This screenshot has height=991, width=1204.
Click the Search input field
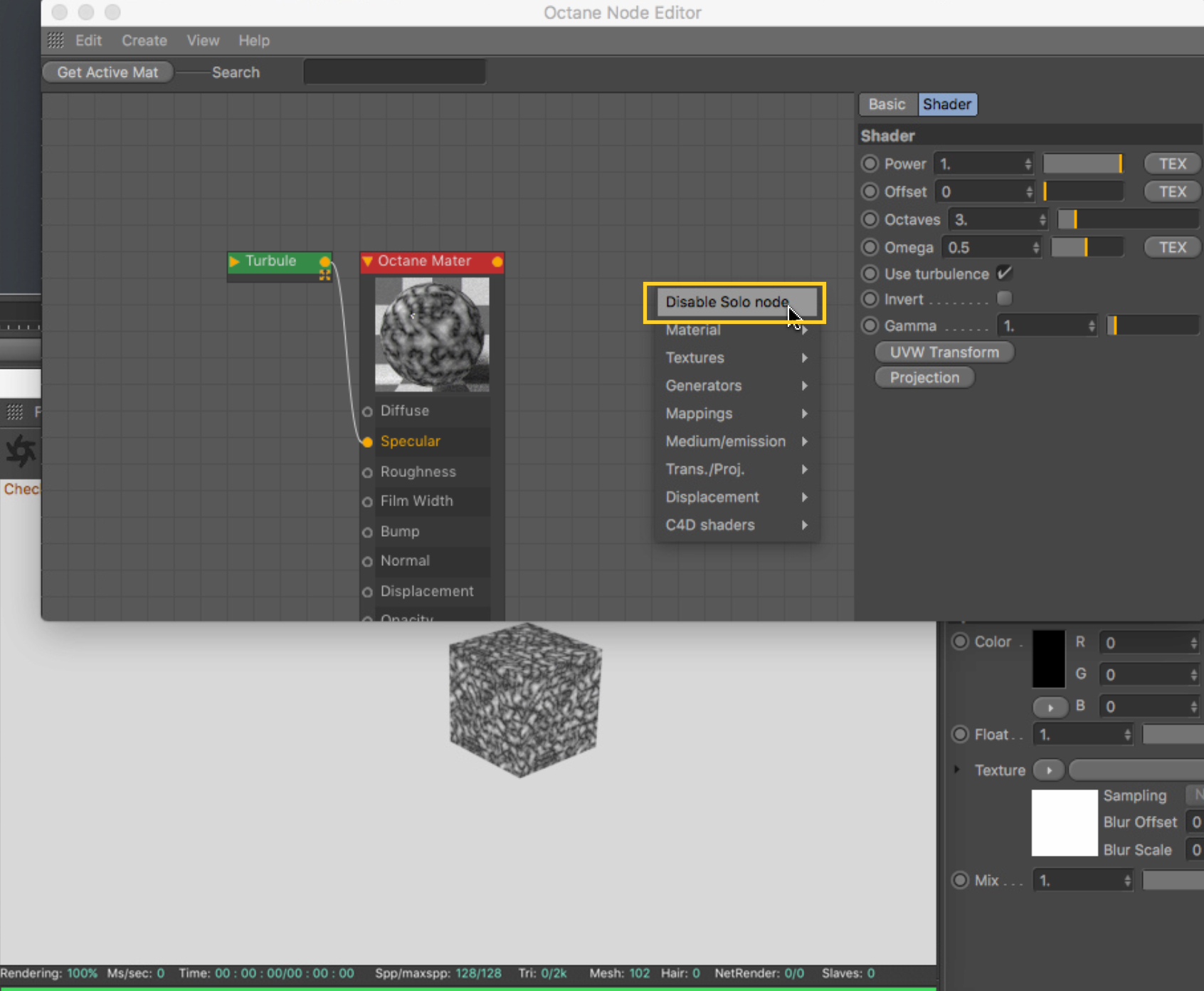coord(395,72)
